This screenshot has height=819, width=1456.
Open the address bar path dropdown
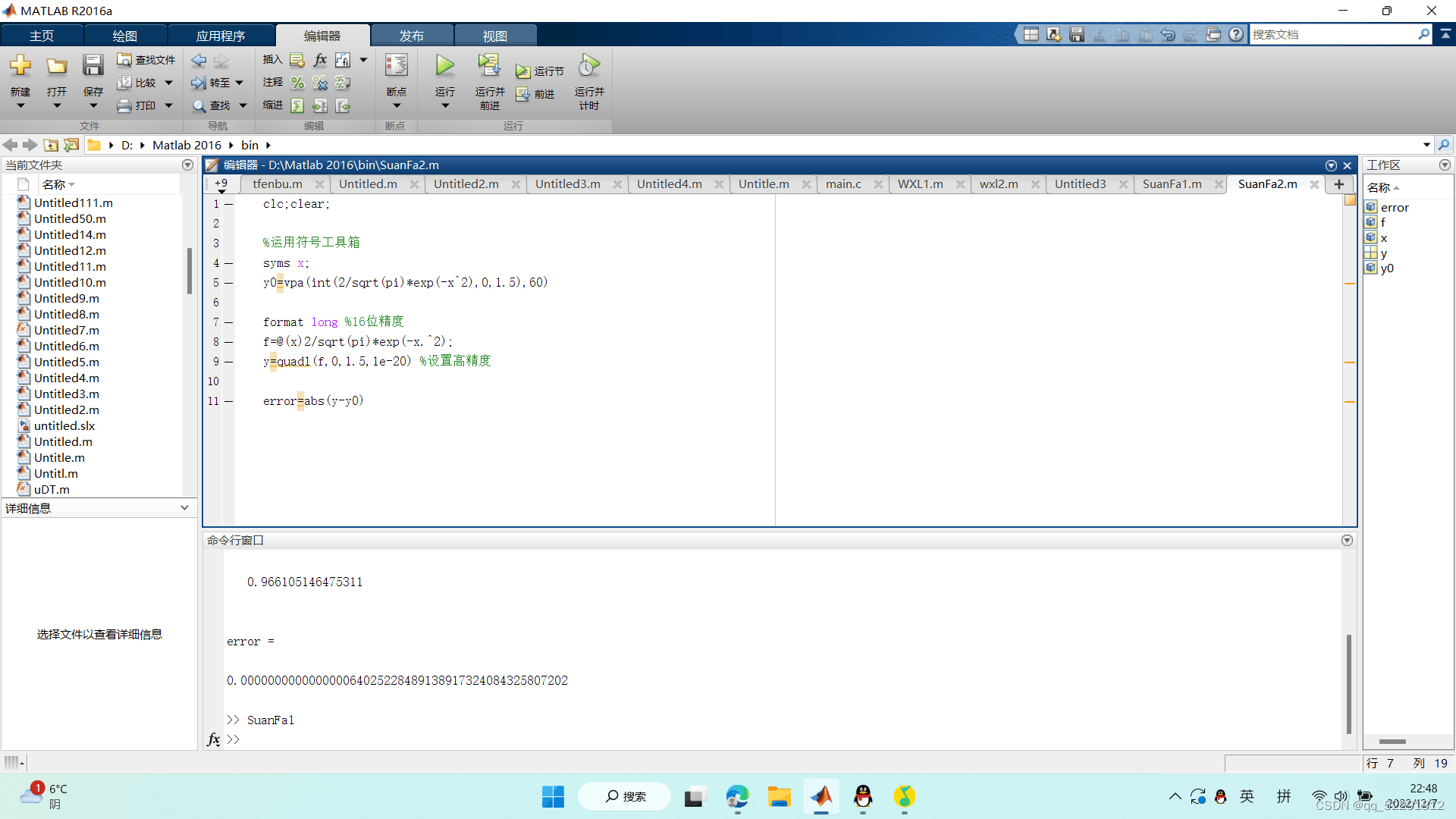click(x=1426, y=145)
